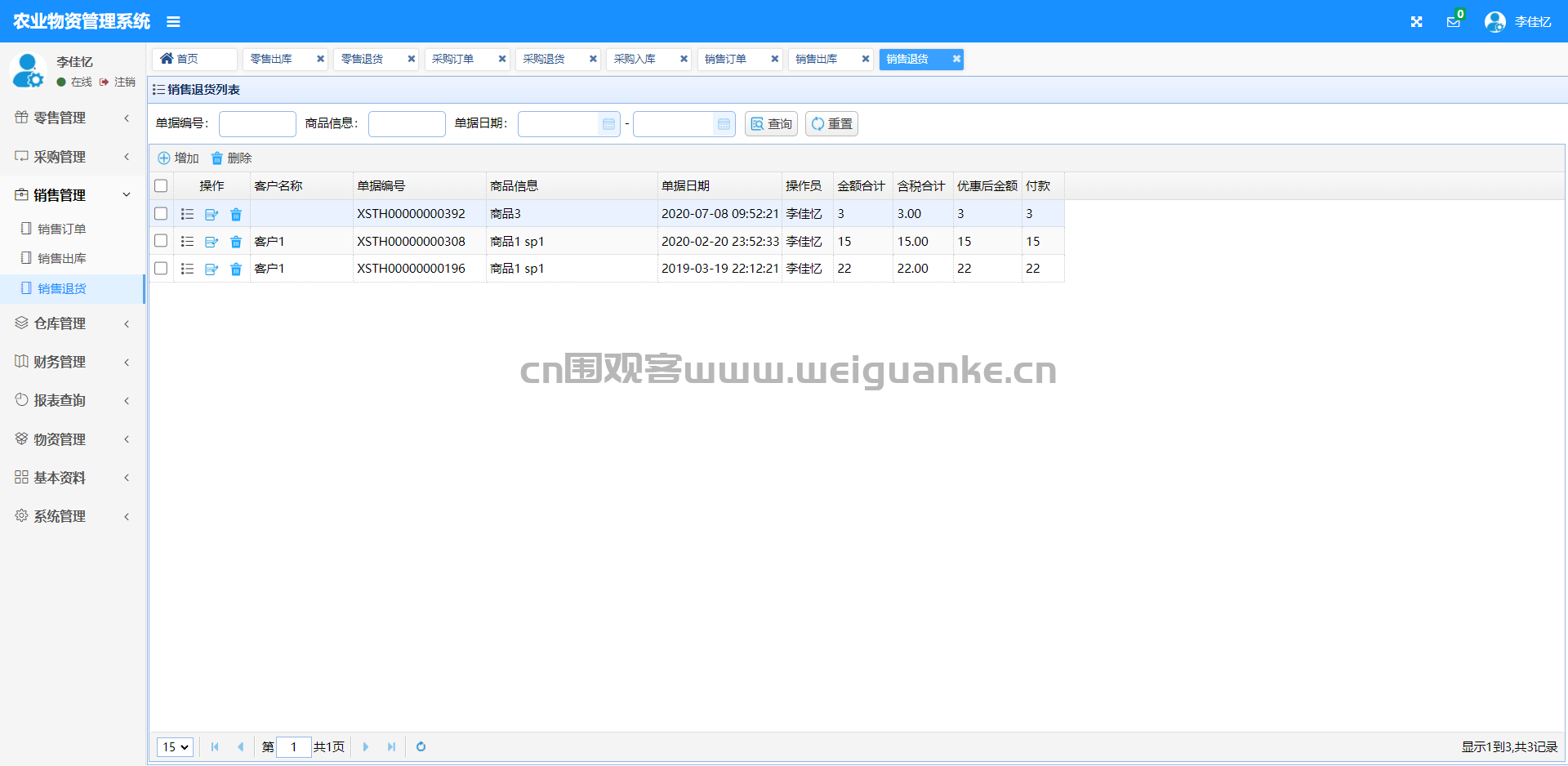Go to previous page pagination icon
Viewport: 1568px width, 766px height.
click(240, 747)
